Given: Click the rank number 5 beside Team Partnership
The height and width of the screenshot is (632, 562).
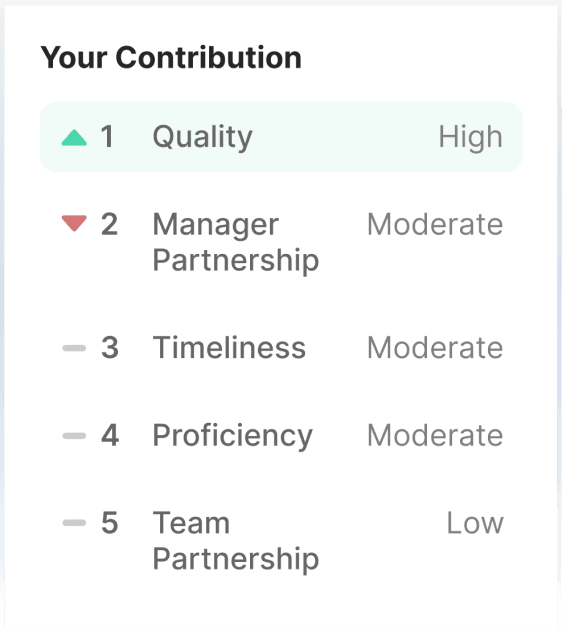Looking at the screenshot, I should pos(110,523).
